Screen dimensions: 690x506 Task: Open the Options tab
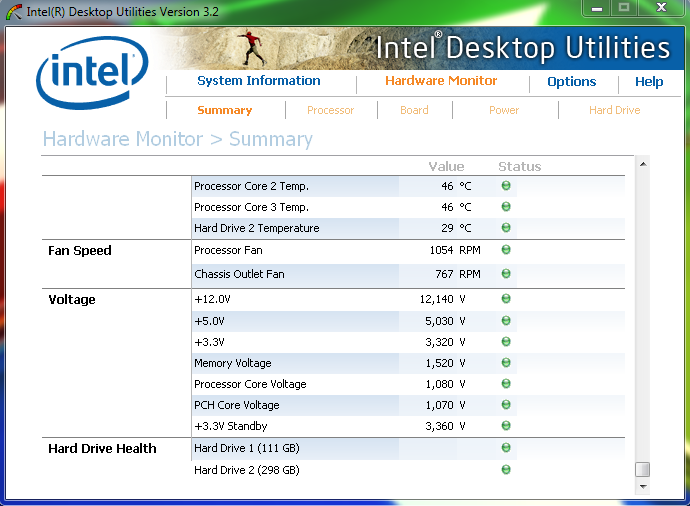pos(572,82)
